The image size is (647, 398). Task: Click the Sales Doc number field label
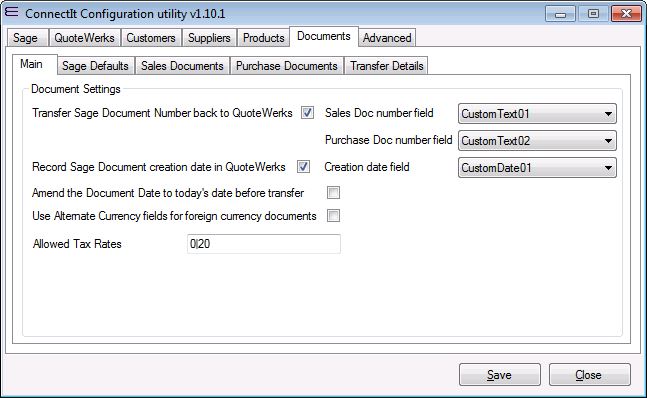(x=379, y=113)
